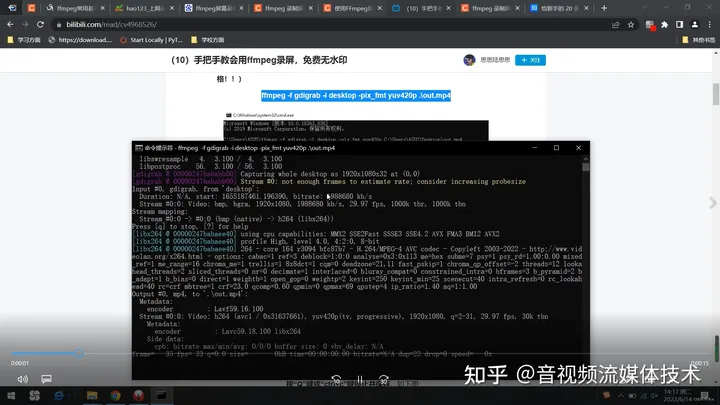Share this page from the address bar
This screenshot has width=720, height=405.
[615, 25]
